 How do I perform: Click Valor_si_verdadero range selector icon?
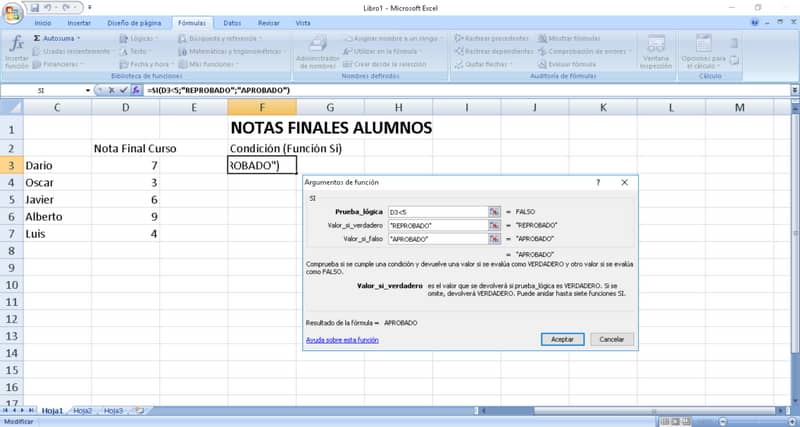[x=494, y=225]
